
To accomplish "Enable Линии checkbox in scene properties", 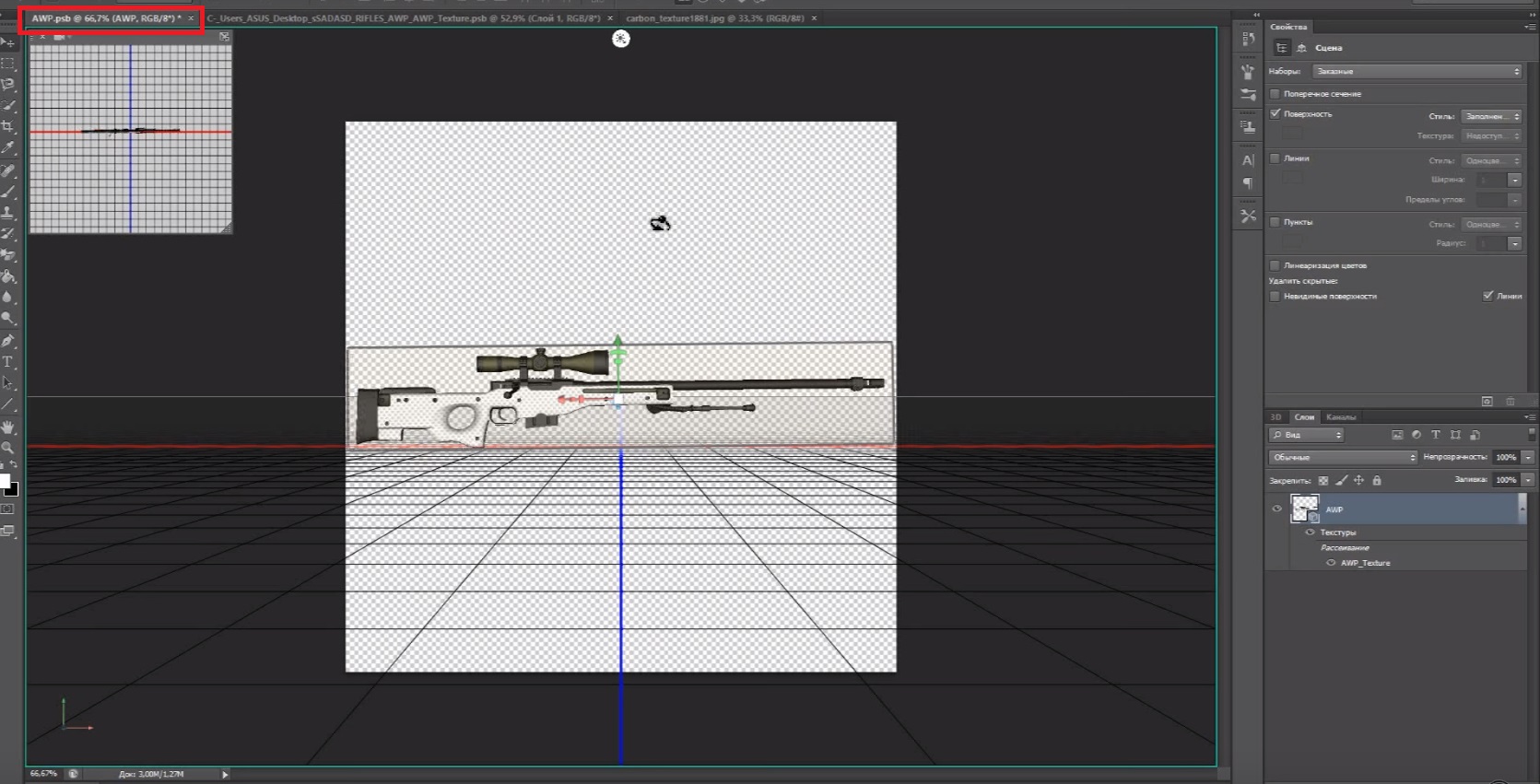I will pos(1275,158).
